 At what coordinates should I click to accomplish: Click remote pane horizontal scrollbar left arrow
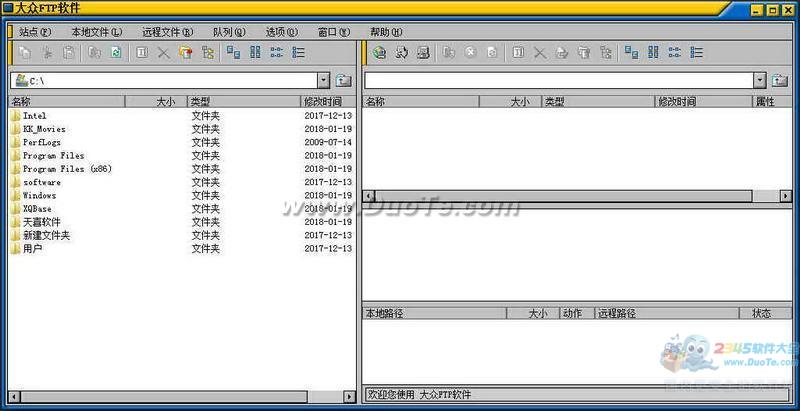368,196
